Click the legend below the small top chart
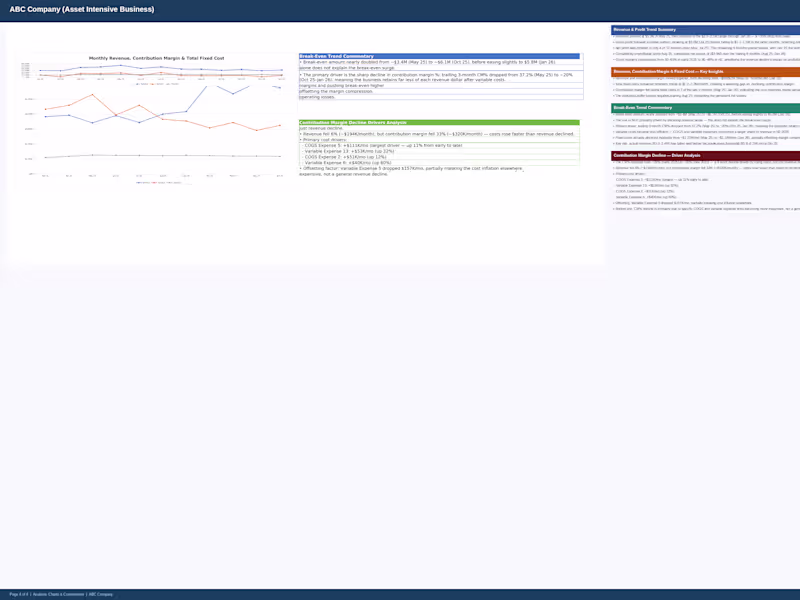The width and height of the screenshot is (800, 600). point(157,84)
